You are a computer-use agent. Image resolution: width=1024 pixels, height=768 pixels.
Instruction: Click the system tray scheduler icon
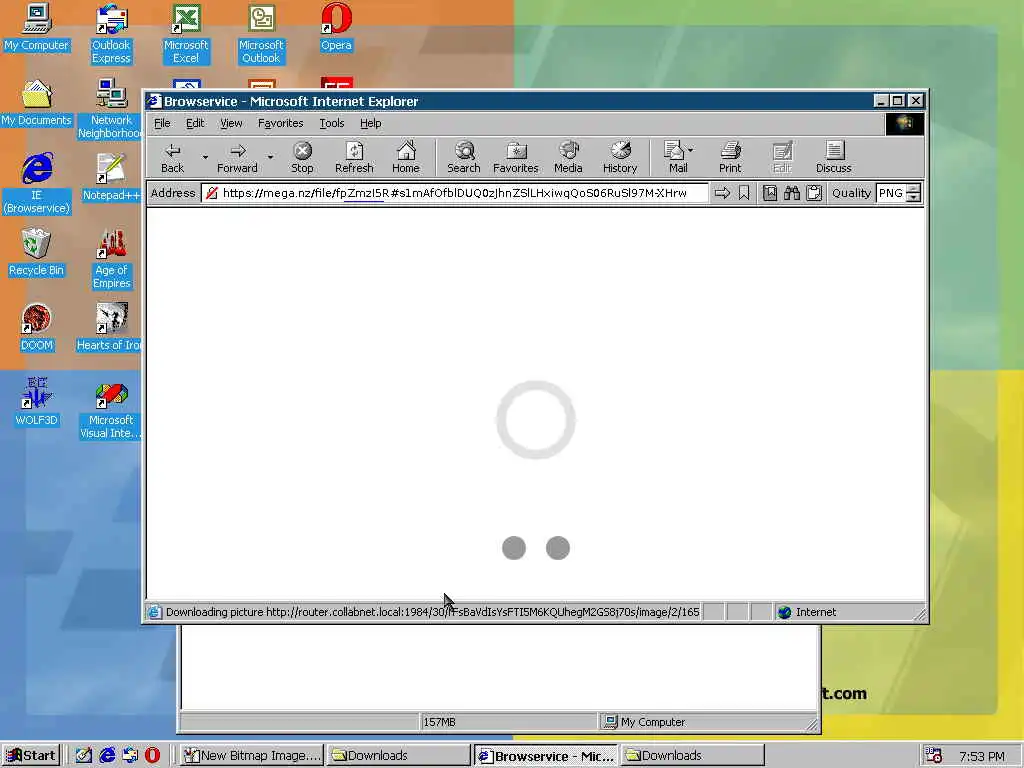click(934, 756)
